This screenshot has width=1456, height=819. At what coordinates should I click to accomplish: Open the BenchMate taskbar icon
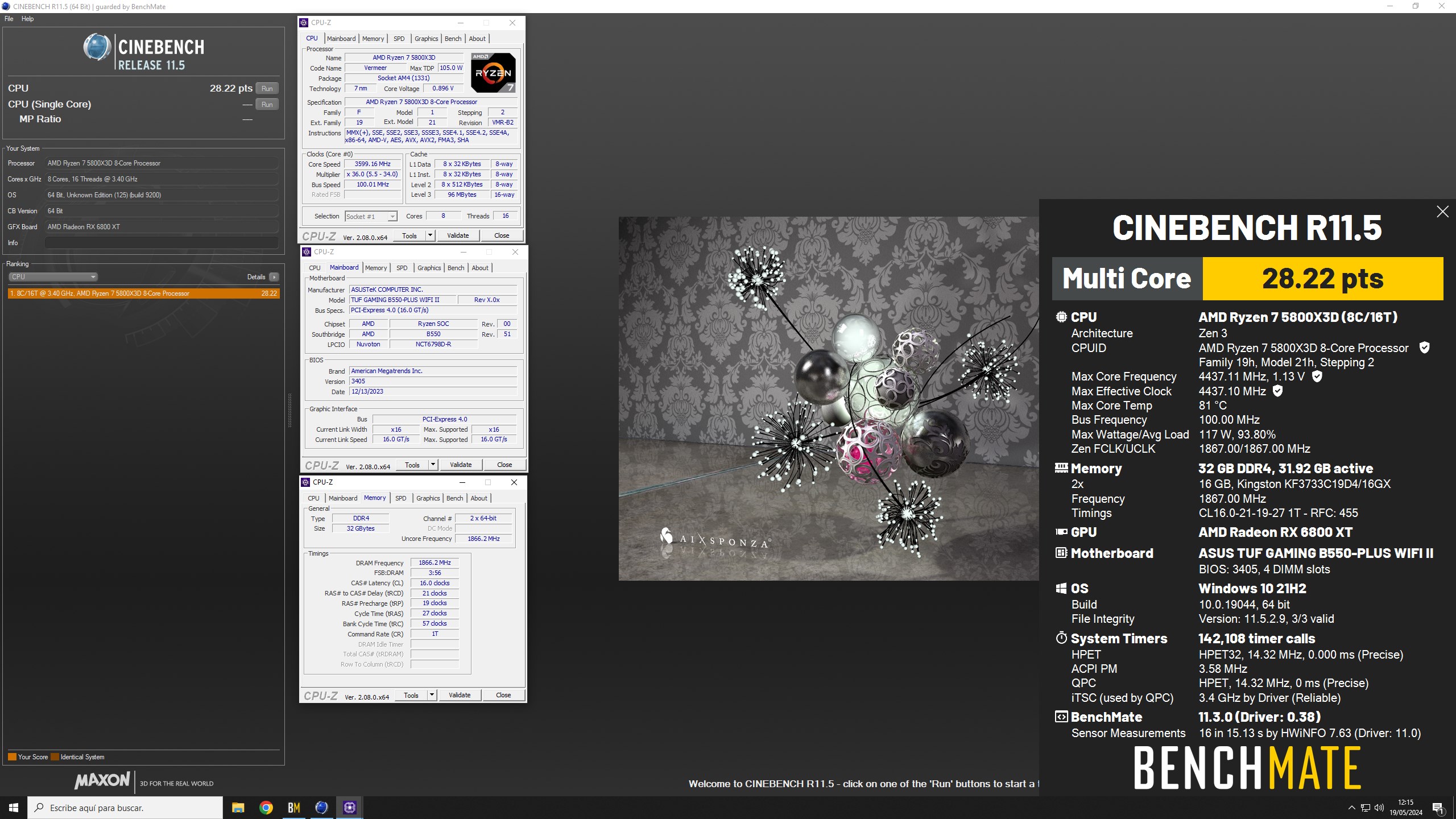coord(293,808)
